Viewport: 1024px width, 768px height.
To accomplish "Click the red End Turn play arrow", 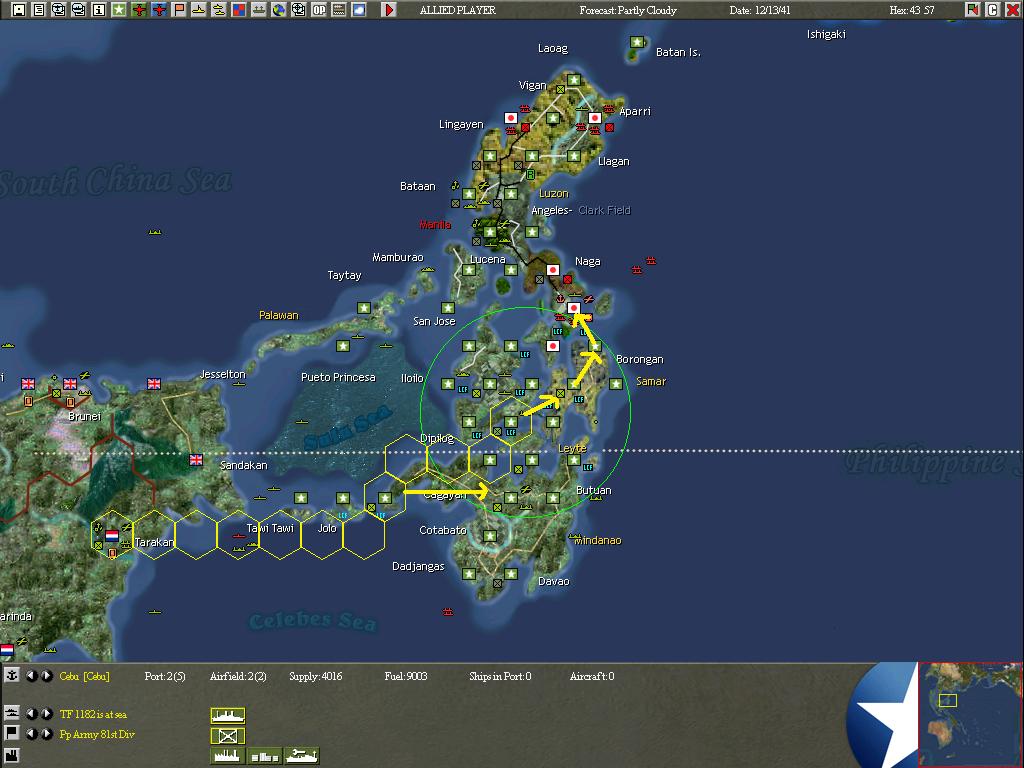I will pyautogui.click(x=389, y=10).
